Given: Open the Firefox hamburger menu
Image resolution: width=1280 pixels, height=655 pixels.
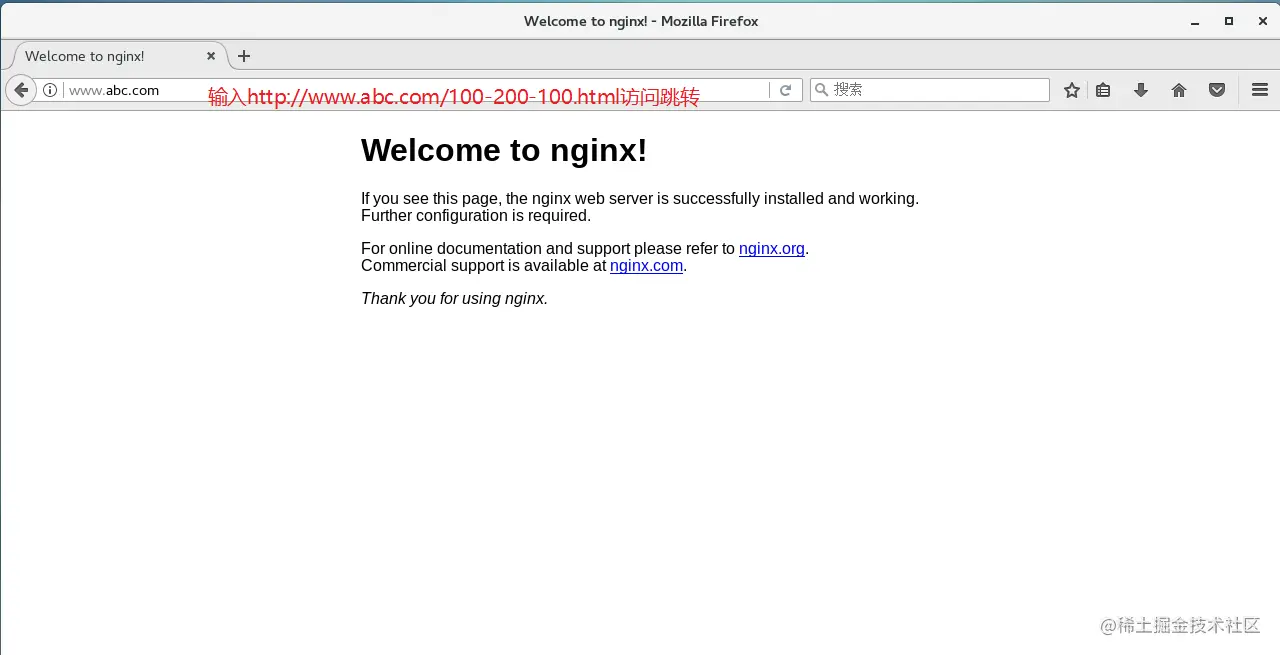Looking at the screenshot, I should [1260, 90].
